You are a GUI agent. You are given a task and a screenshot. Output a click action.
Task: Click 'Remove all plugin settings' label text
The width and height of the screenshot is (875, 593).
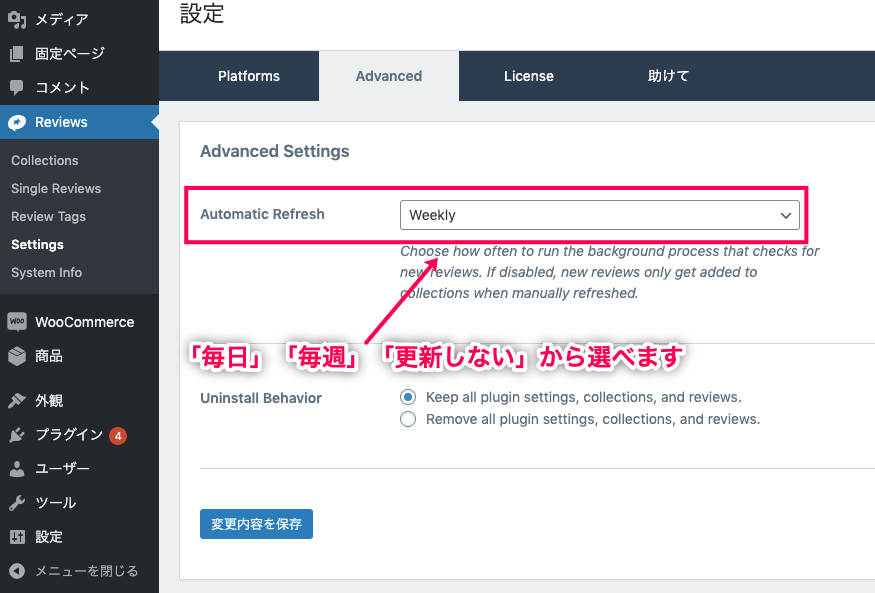point(593,419)
